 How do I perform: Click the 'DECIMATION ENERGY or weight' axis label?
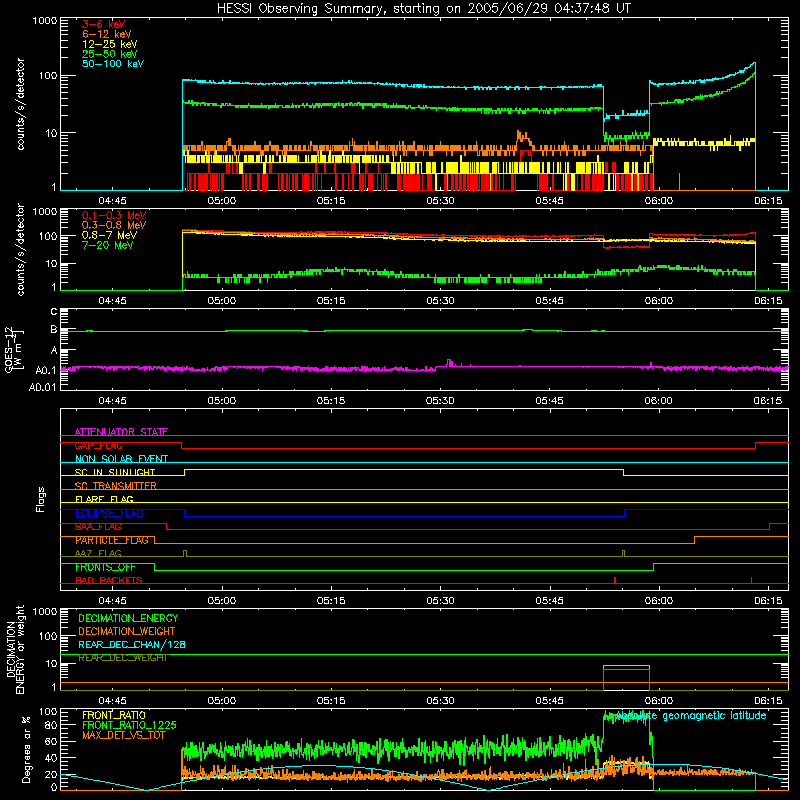click(15, 649)
